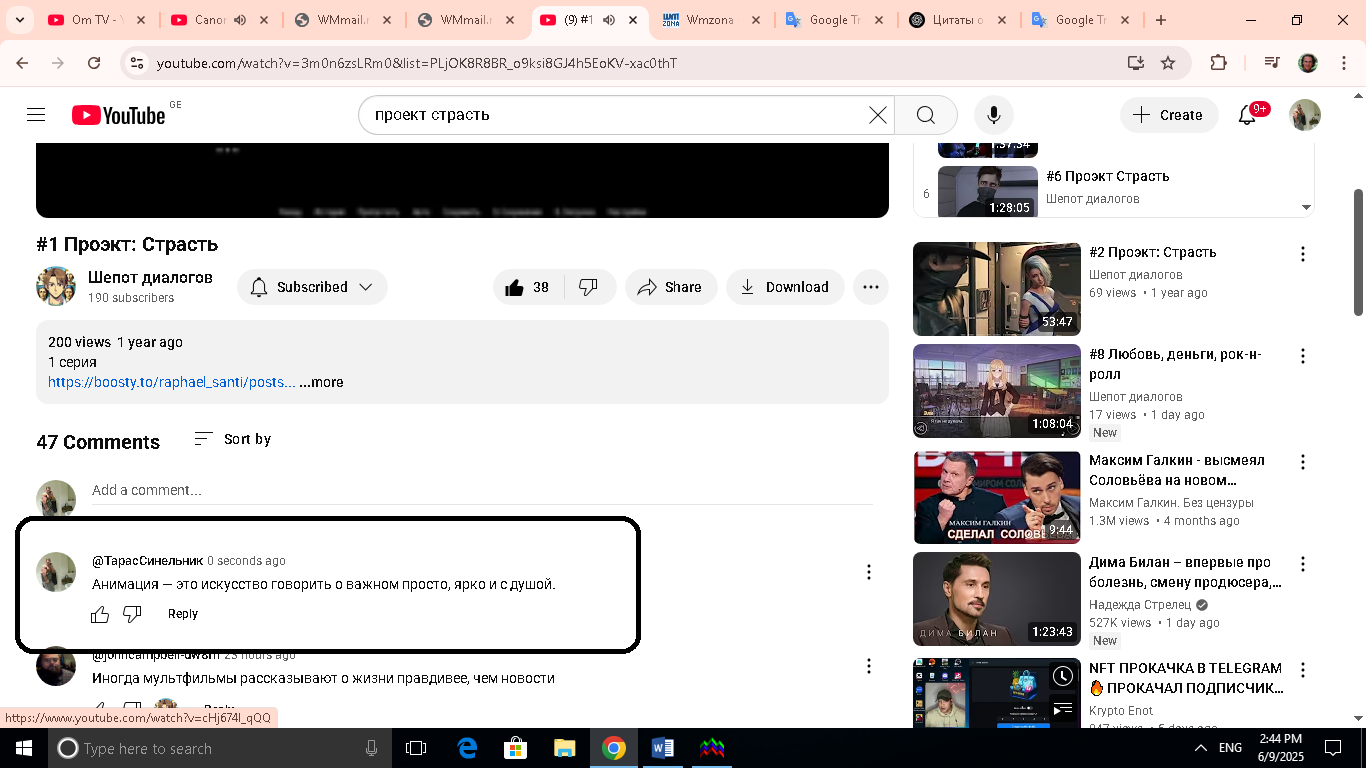Open Microsoft Word from taskbar
The width and height of the screenshot is (1366, 768).
click(663, 748)
